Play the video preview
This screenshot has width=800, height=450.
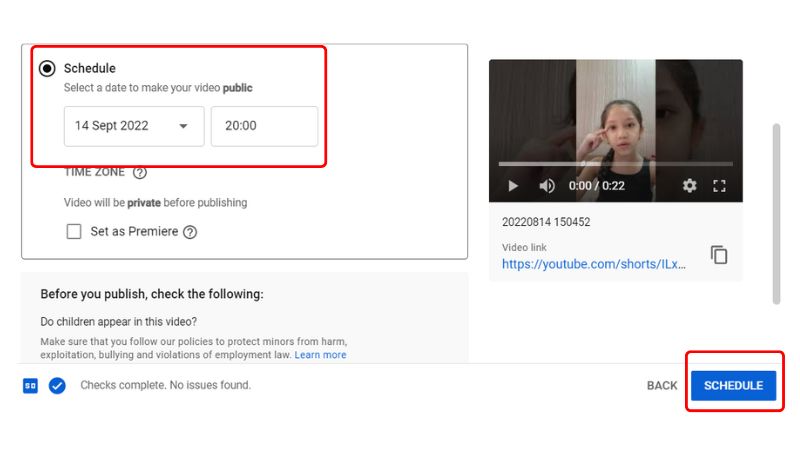513,186
